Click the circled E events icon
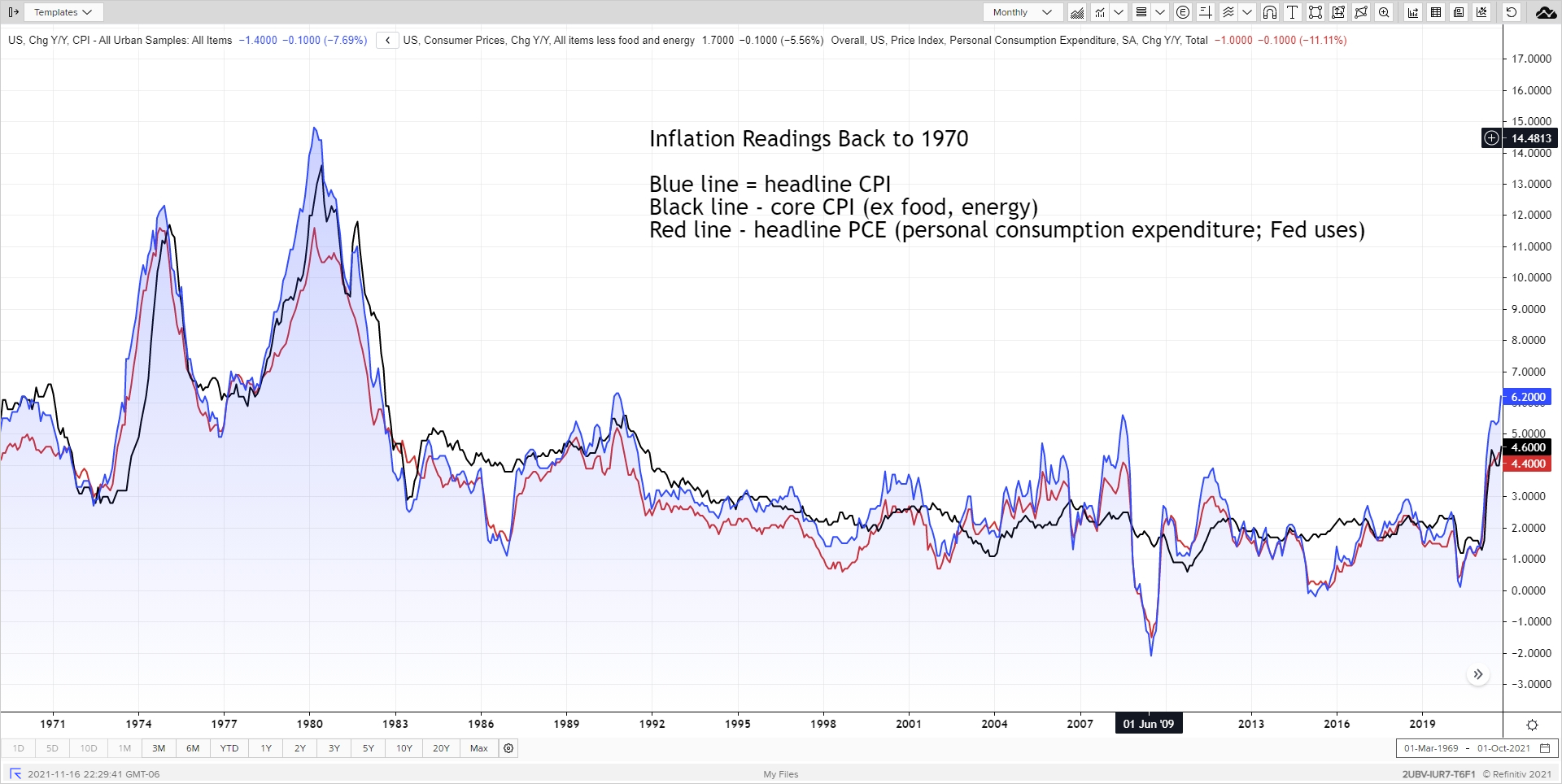This screenshot has height=784, width=1562. coord(1183,12)
